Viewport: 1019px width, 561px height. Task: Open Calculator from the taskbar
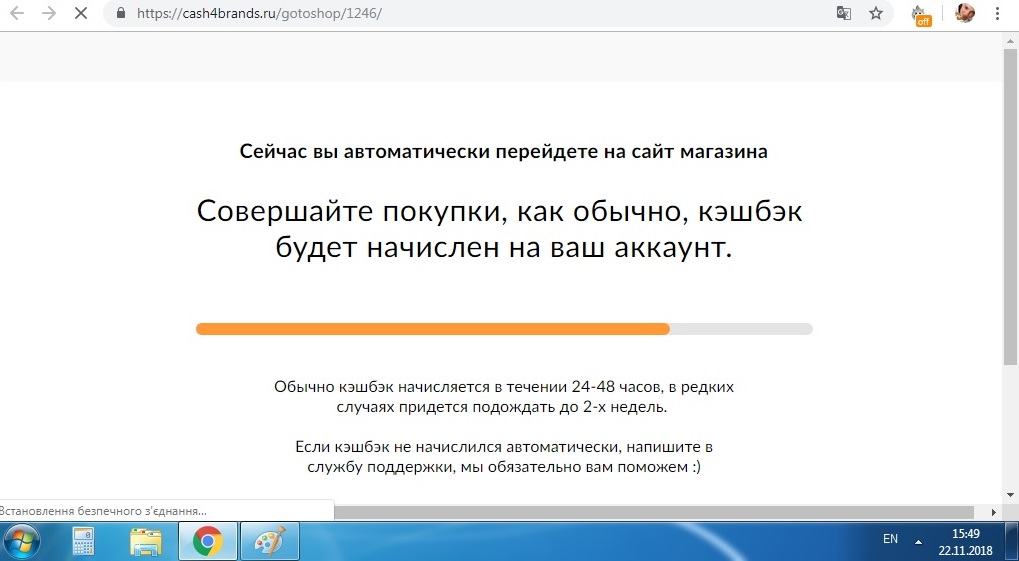83,541
